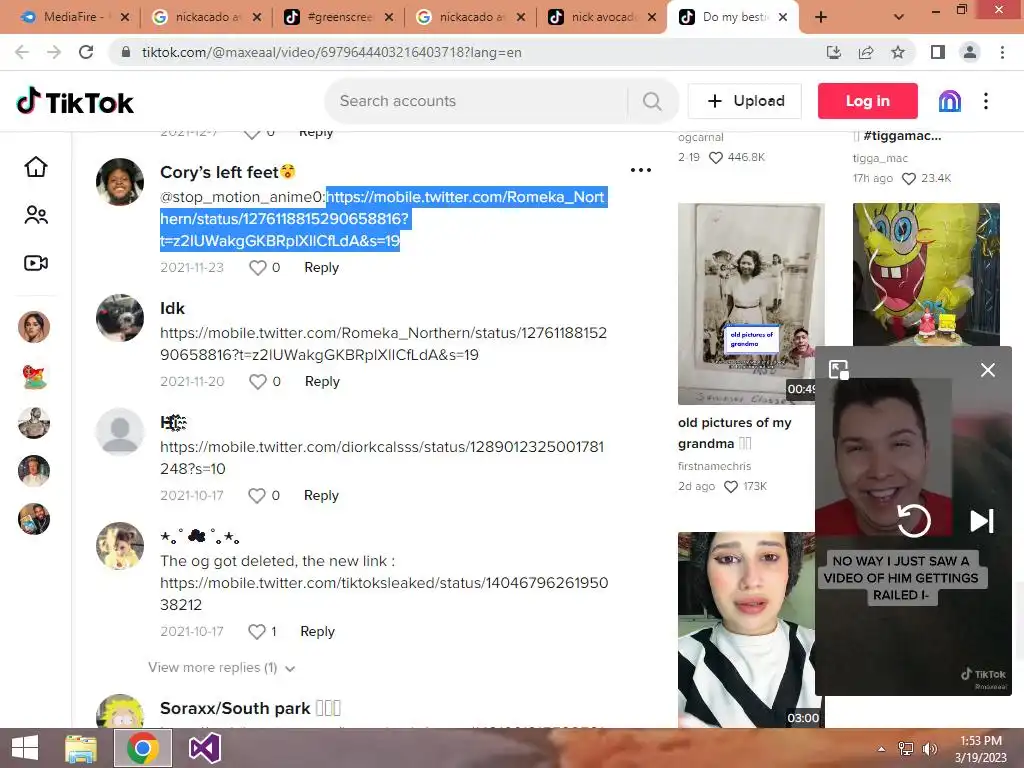Open Cory's left feet profile picture
Screen dimensions: 1024x768
click(120, 182)
